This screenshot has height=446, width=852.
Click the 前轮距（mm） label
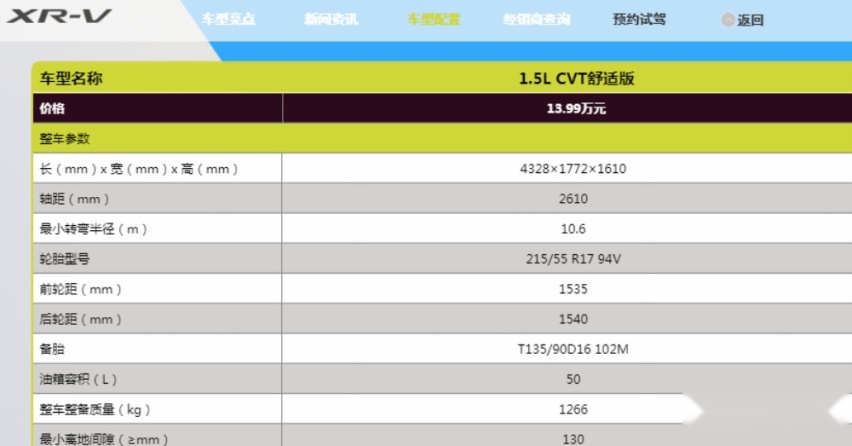pos(80,289)
